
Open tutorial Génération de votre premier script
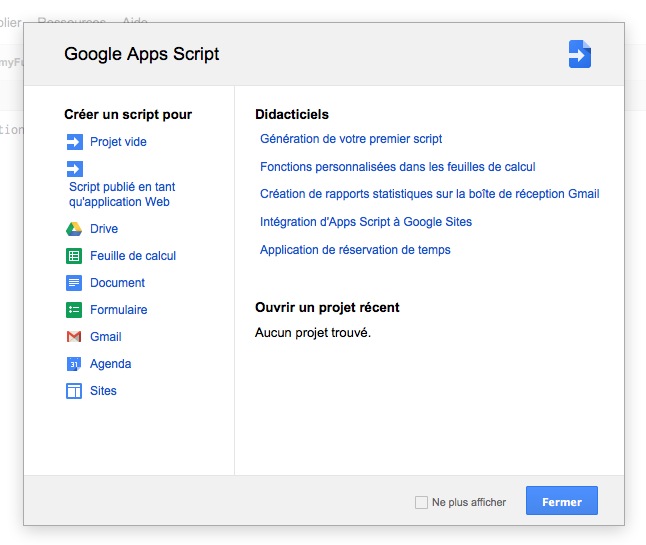click(351, 139)
